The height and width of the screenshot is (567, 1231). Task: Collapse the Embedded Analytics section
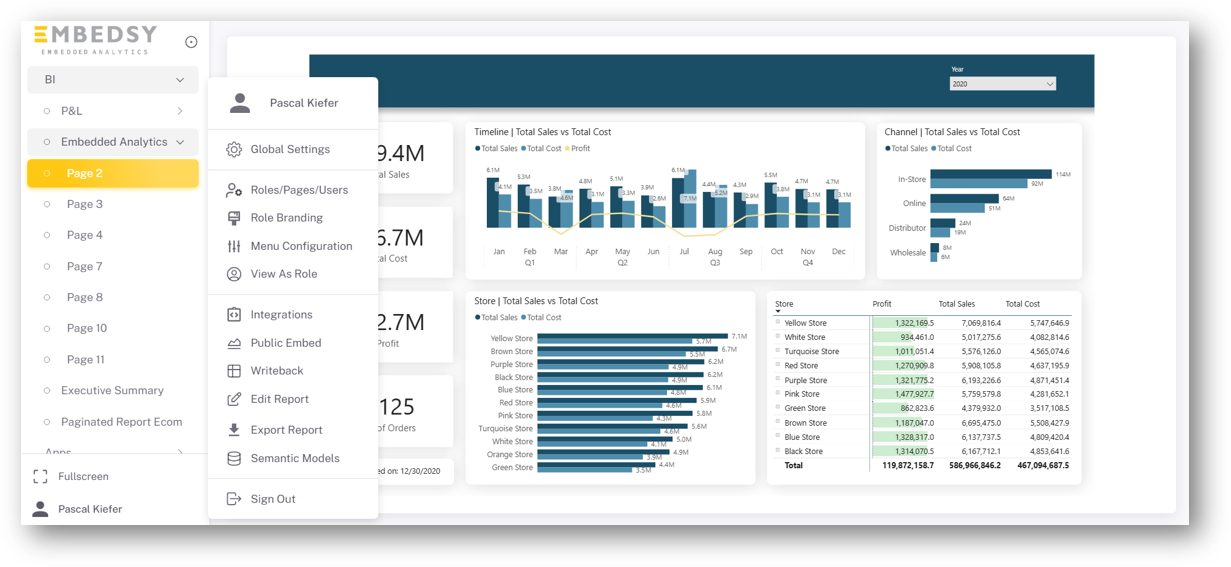coord(180,142)
